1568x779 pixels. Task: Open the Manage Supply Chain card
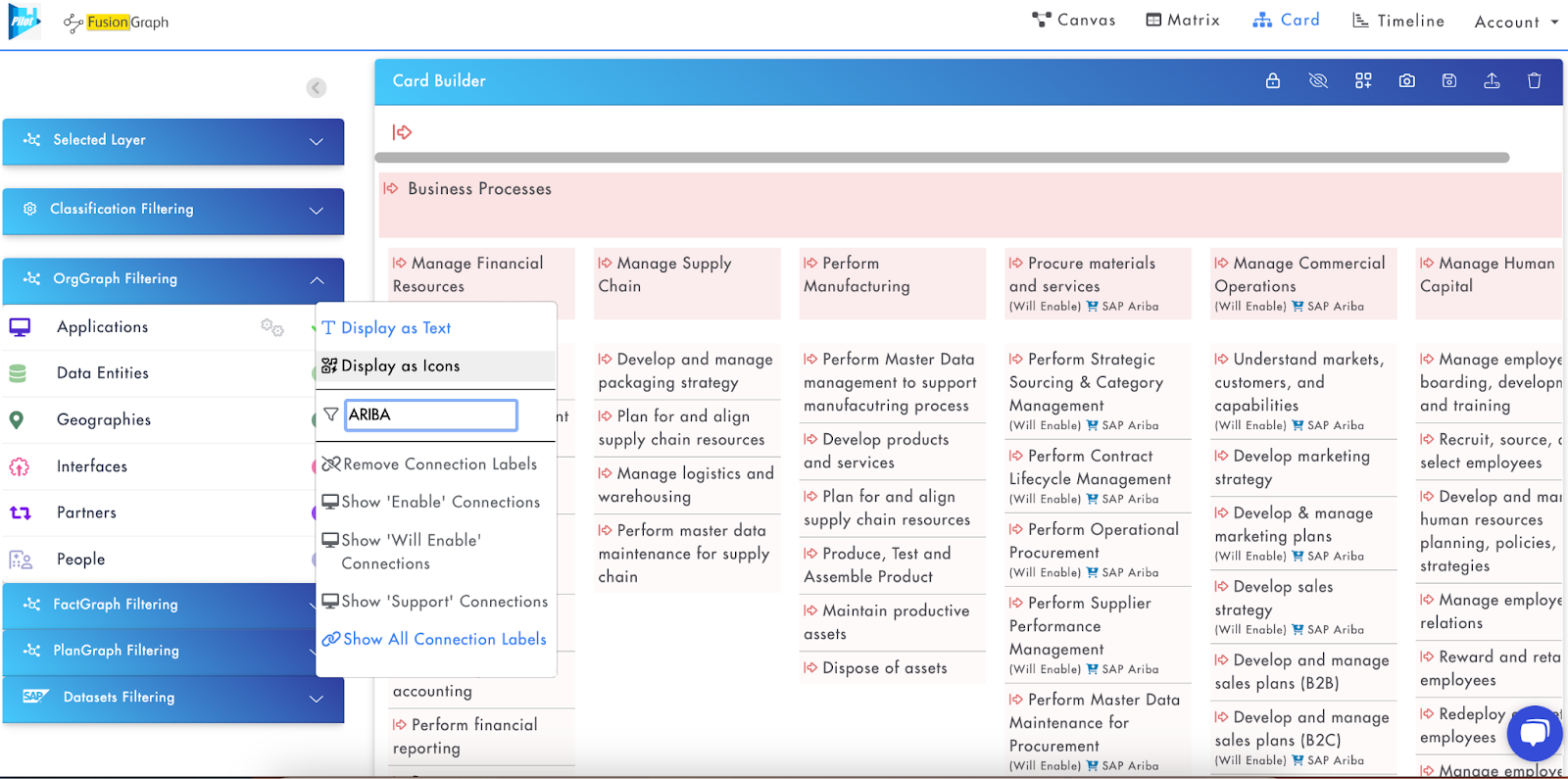687,283
